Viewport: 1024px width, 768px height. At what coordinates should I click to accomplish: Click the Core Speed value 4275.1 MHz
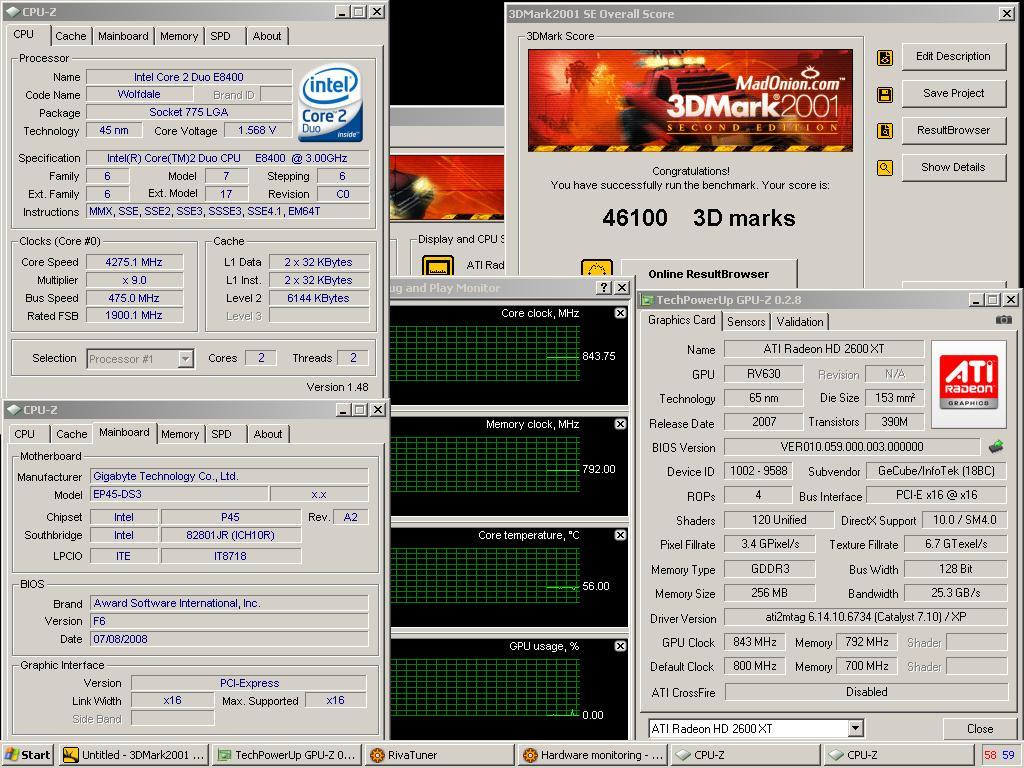click(134, 262)
